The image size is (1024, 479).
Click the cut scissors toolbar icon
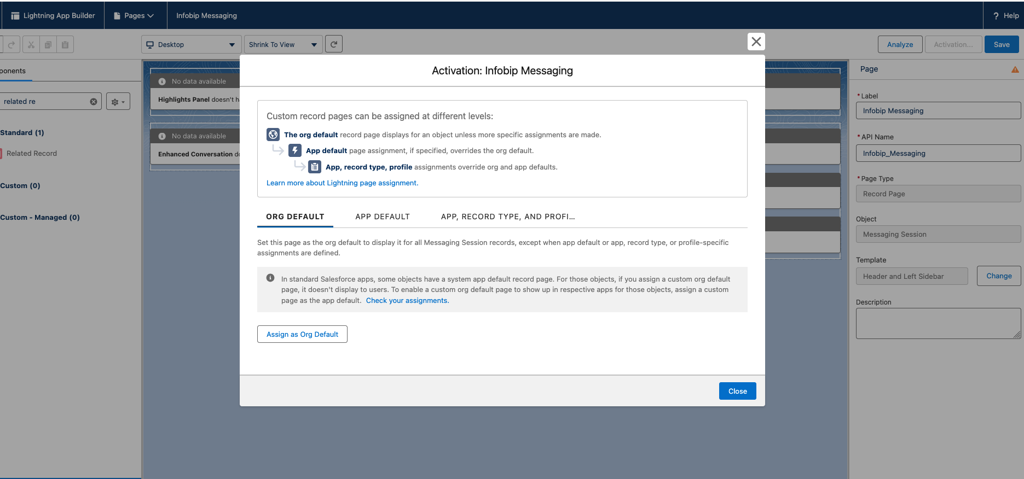31,44
